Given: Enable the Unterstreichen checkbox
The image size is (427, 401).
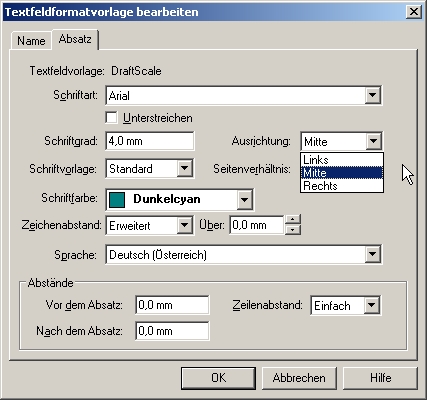Looking at the screenshot, I should tap(111, 118).
